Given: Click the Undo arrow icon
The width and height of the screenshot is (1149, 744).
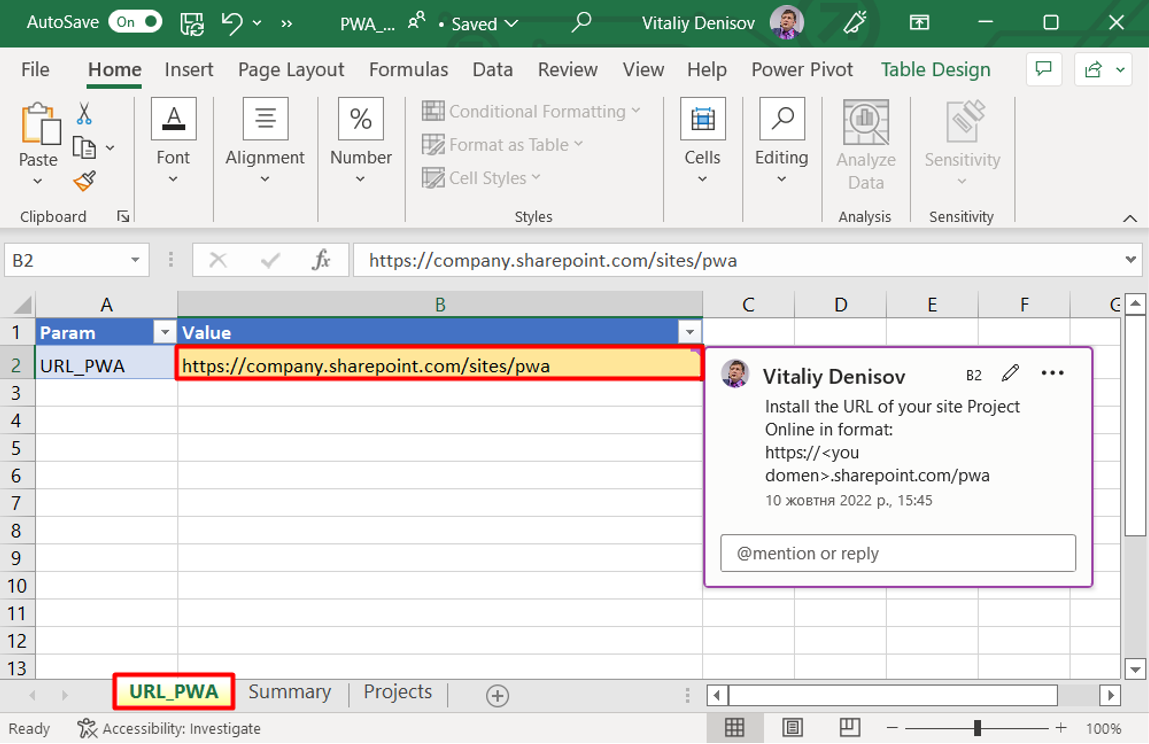Looking at the screenshot, I should [x=232, y=23].
